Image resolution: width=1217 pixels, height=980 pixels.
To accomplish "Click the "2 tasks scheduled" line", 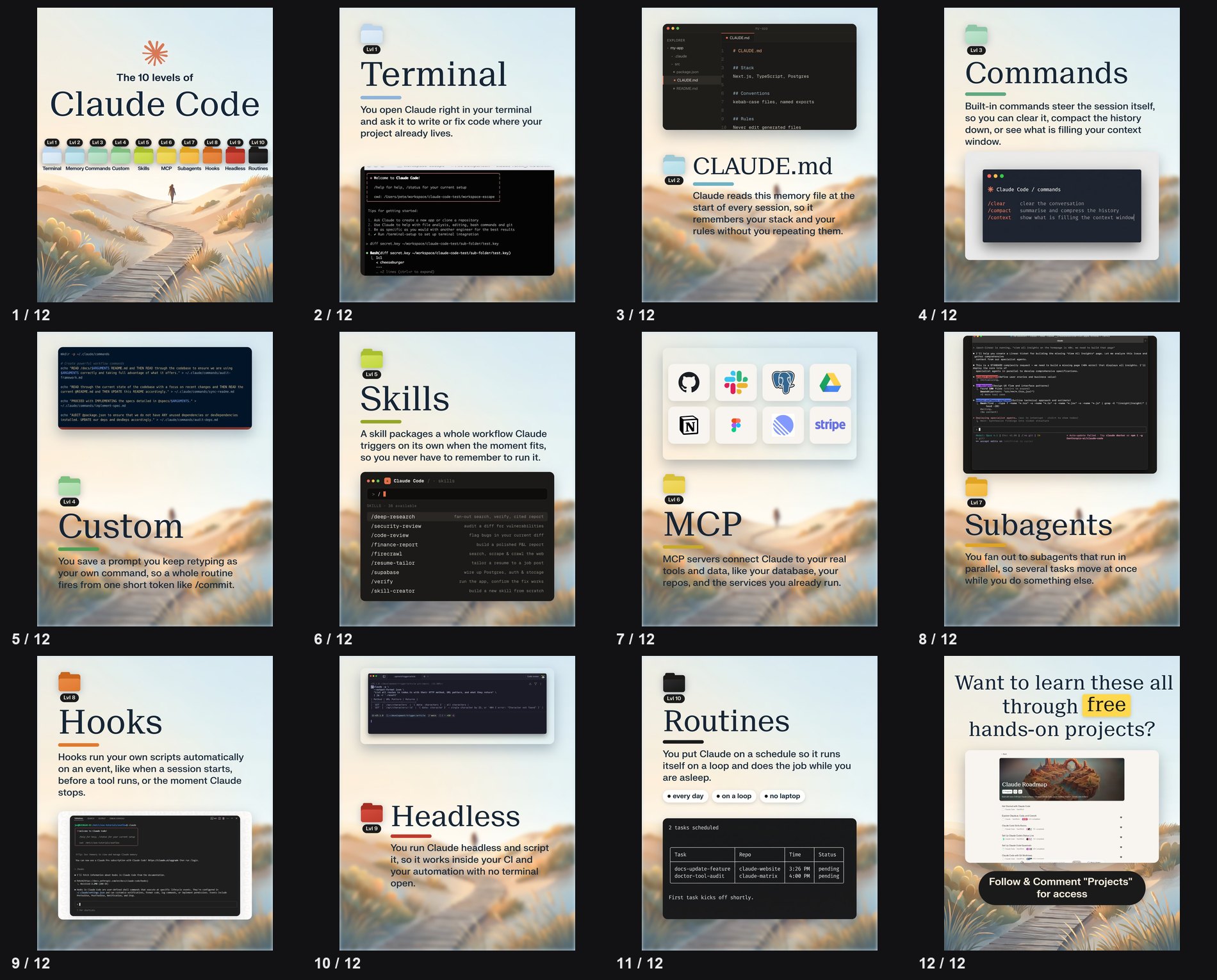I will click(693, 828).
